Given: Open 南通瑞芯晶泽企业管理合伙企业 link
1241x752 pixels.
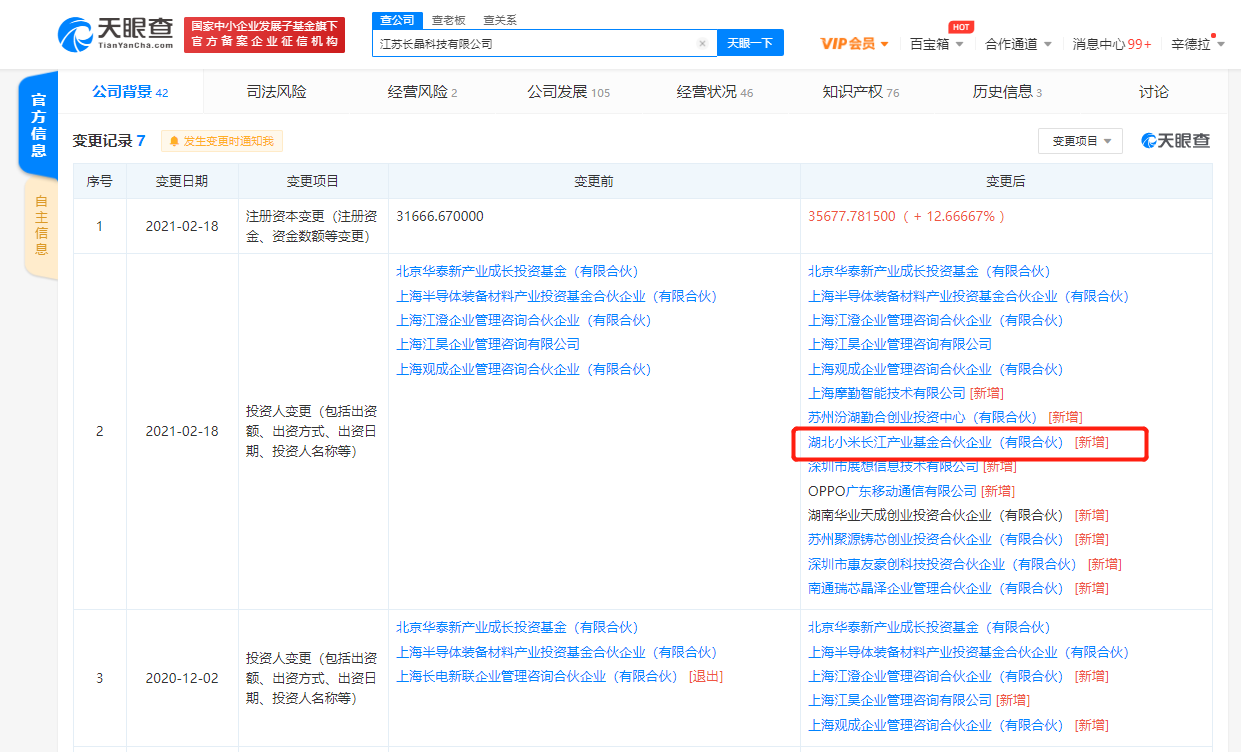Looking at the screenshot, I should coord(937,588).
